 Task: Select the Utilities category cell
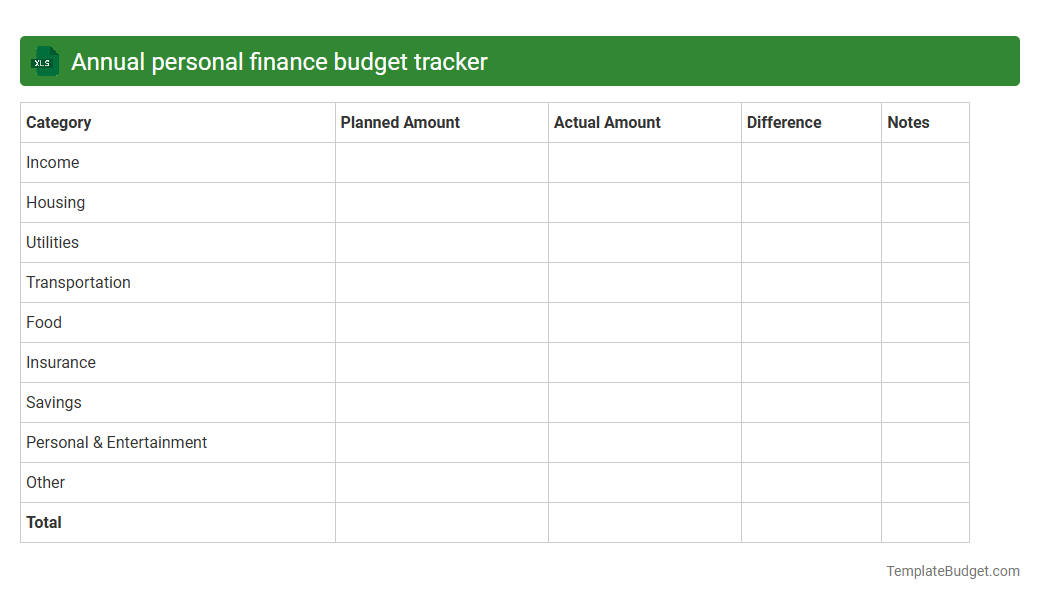point(52,242)
